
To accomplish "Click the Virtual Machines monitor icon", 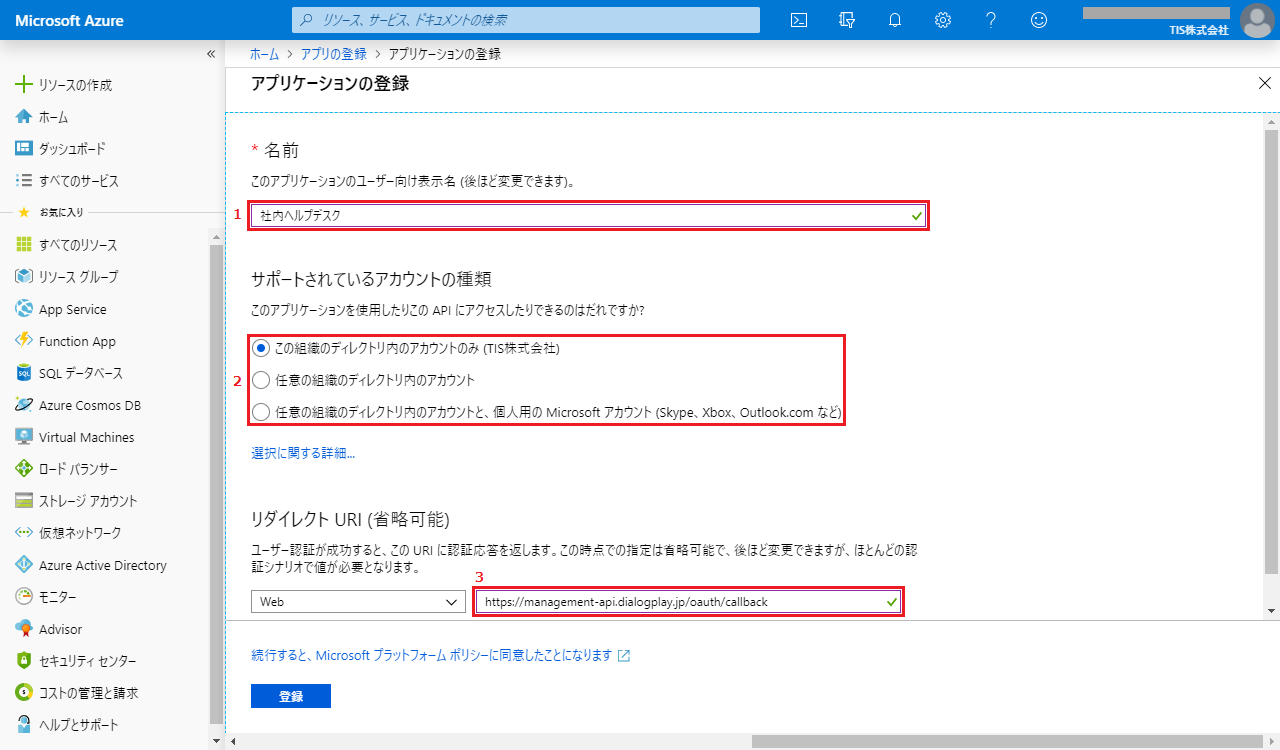I will 24,437.
